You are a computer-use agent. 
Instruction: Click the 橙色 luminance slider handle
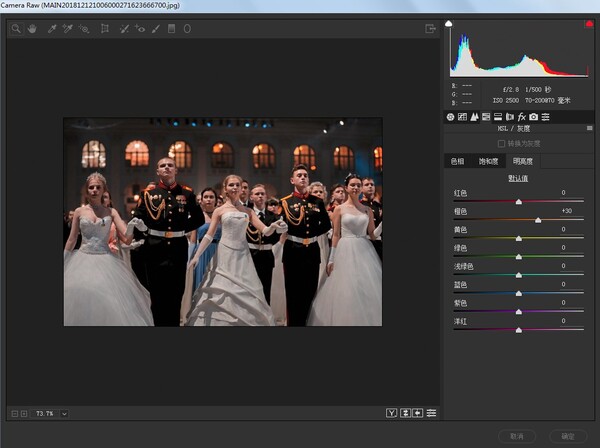[538, 220]
